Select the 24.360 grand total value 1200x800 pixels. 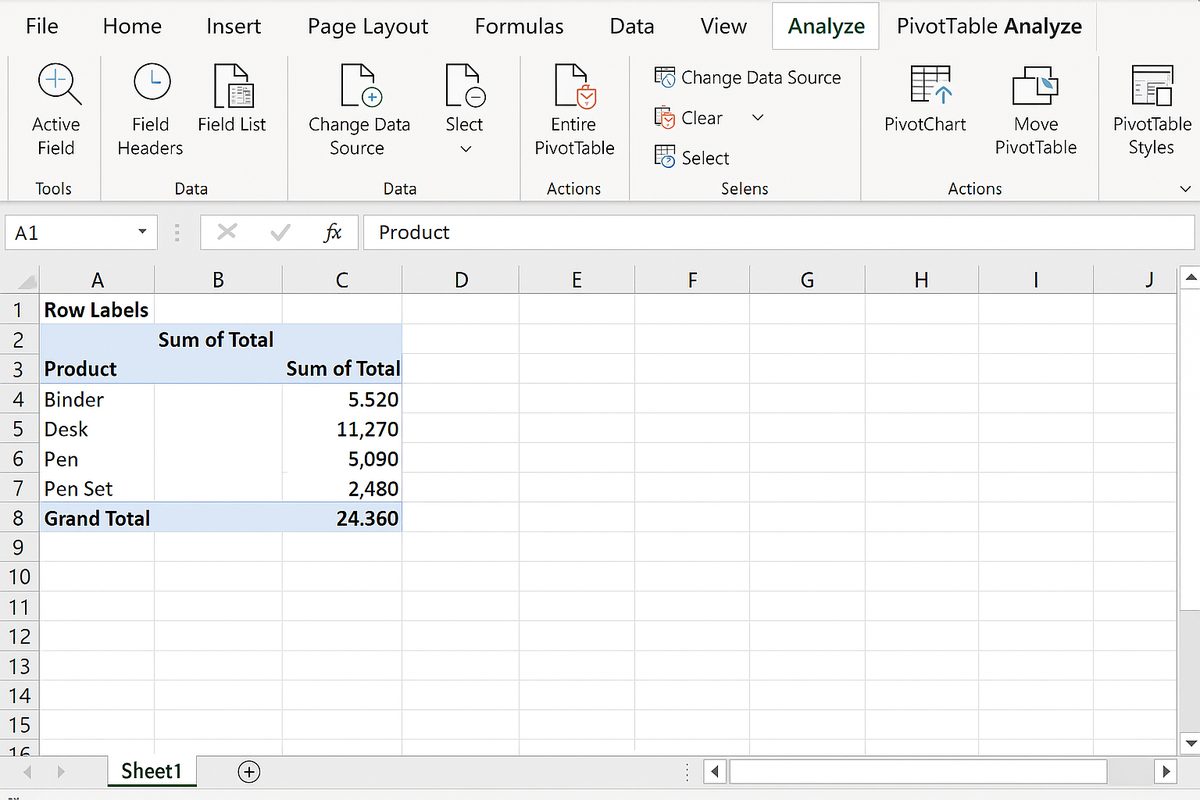(342, 518)
